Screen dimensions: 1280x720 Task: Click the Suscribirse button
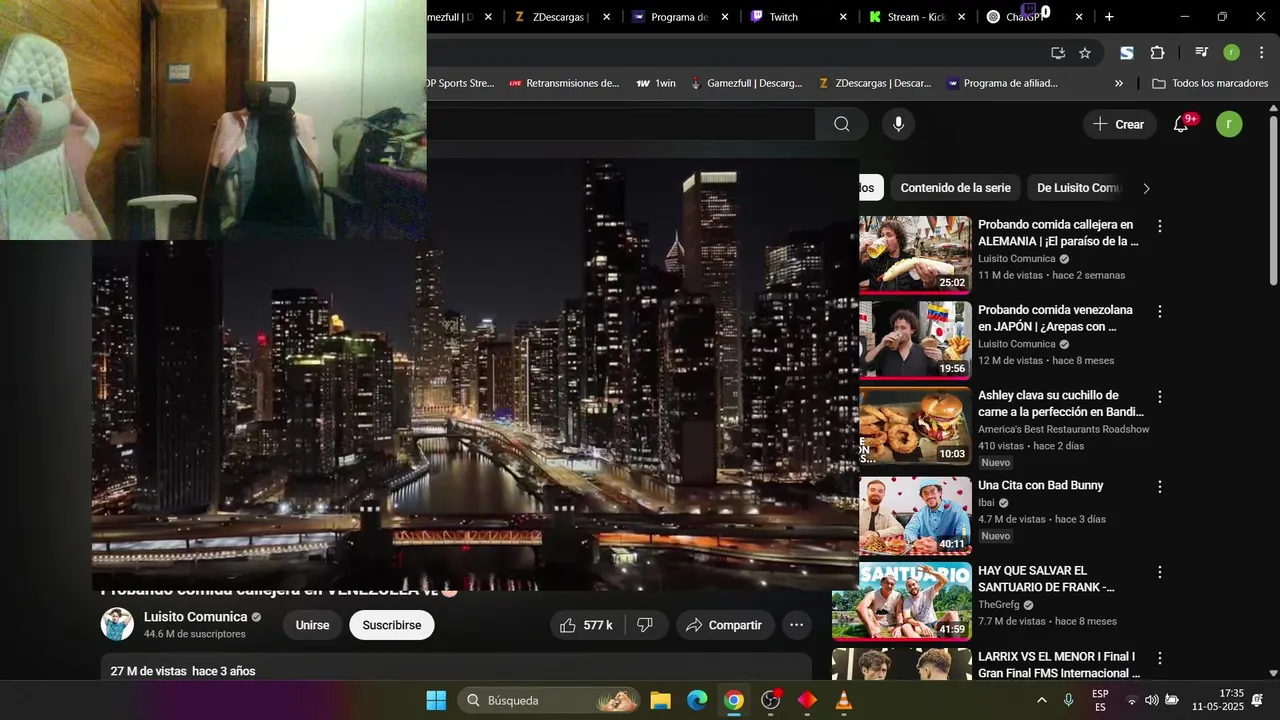tap(392, 625)
